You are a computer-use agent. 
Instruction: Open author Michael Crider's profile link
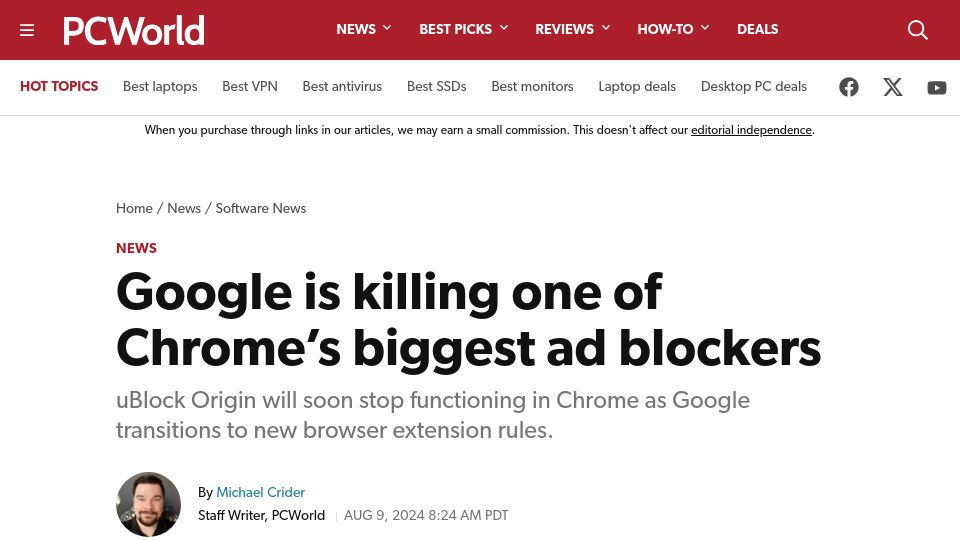click(260, 492)
